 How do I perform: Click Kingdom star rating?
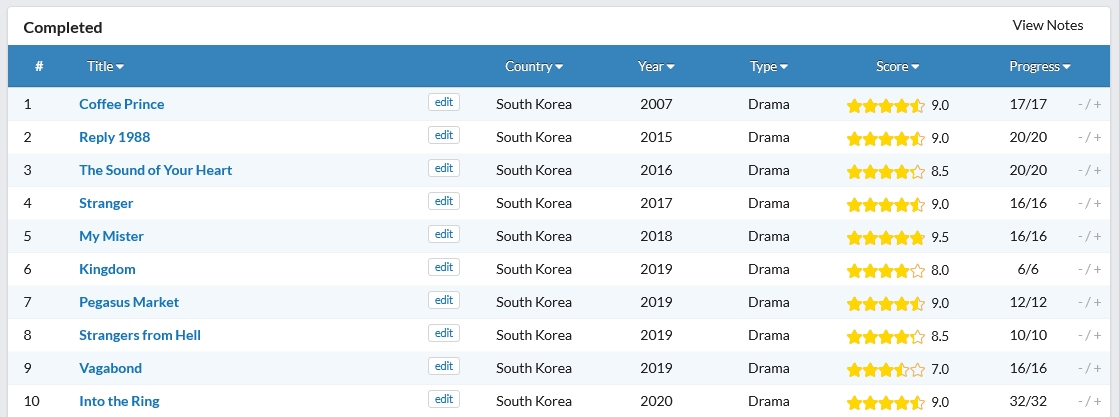tap(886, 271)
